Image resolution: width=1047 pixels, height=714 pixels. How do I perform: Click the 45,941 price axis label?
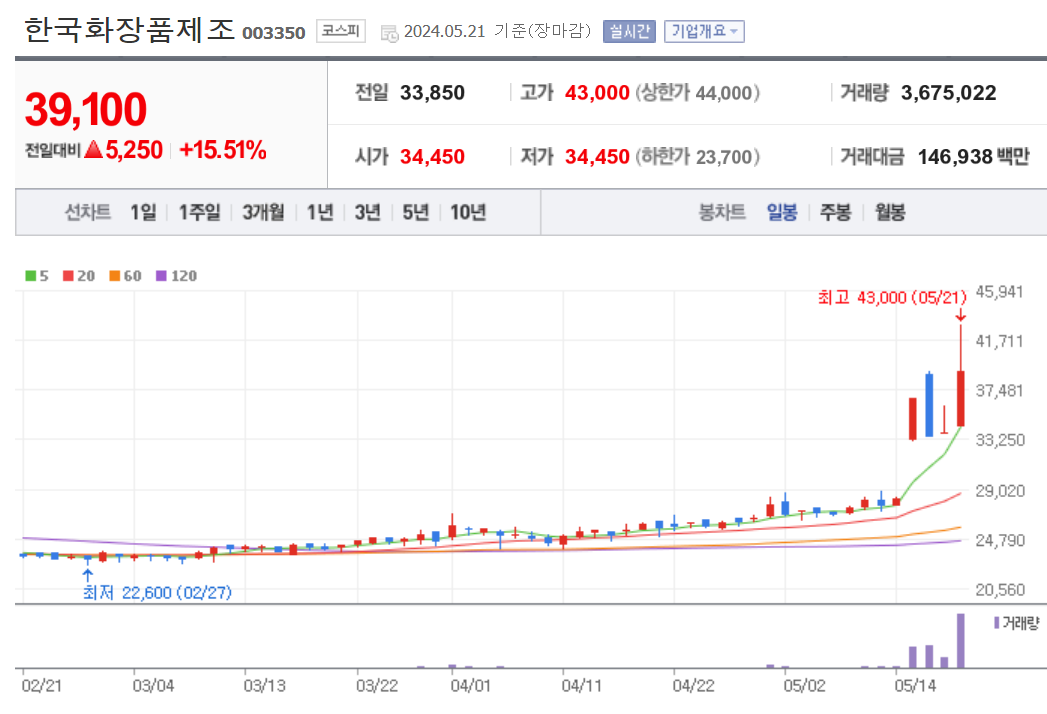coord(999,292)
